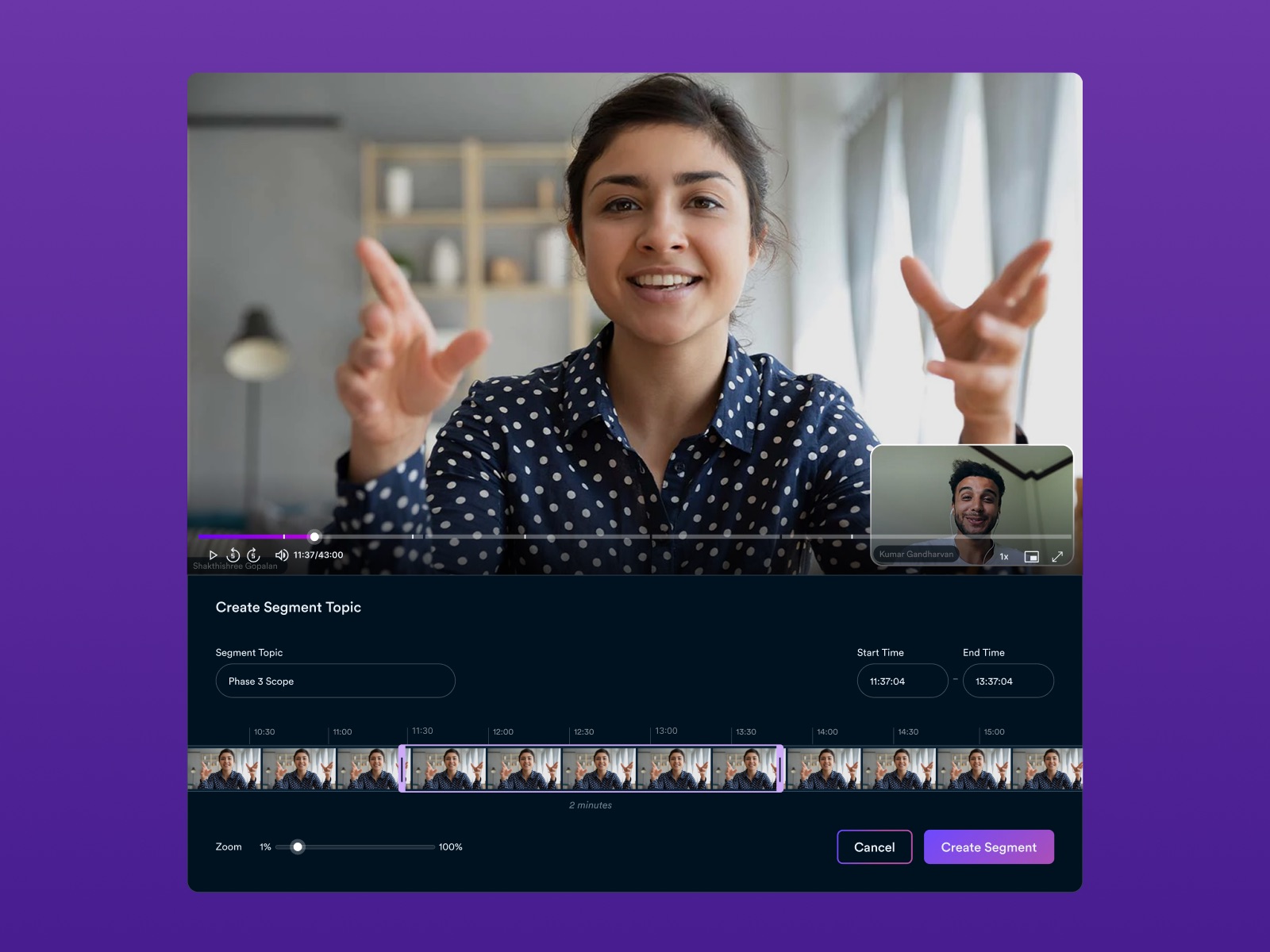Click the 11:37/43:00 time readout
This screenshot has height=952, width=1270.
pos(318,555)
